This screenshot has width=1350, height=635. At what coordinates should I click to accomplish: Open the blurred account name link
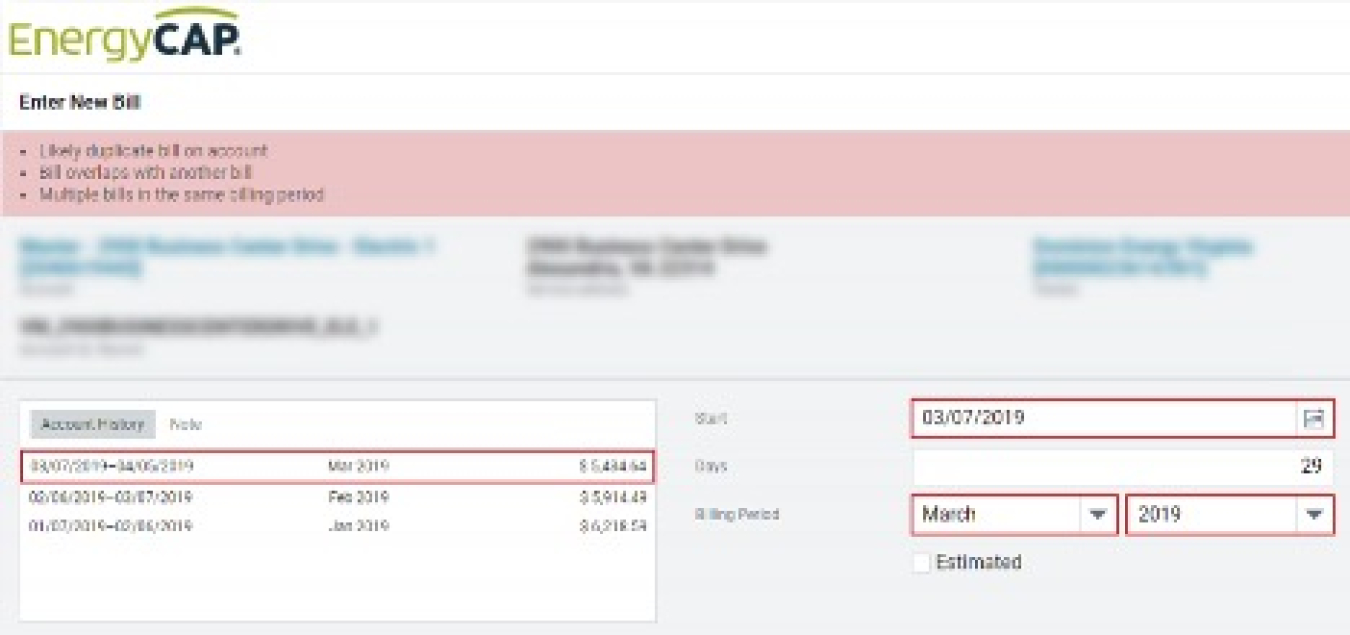227,256
